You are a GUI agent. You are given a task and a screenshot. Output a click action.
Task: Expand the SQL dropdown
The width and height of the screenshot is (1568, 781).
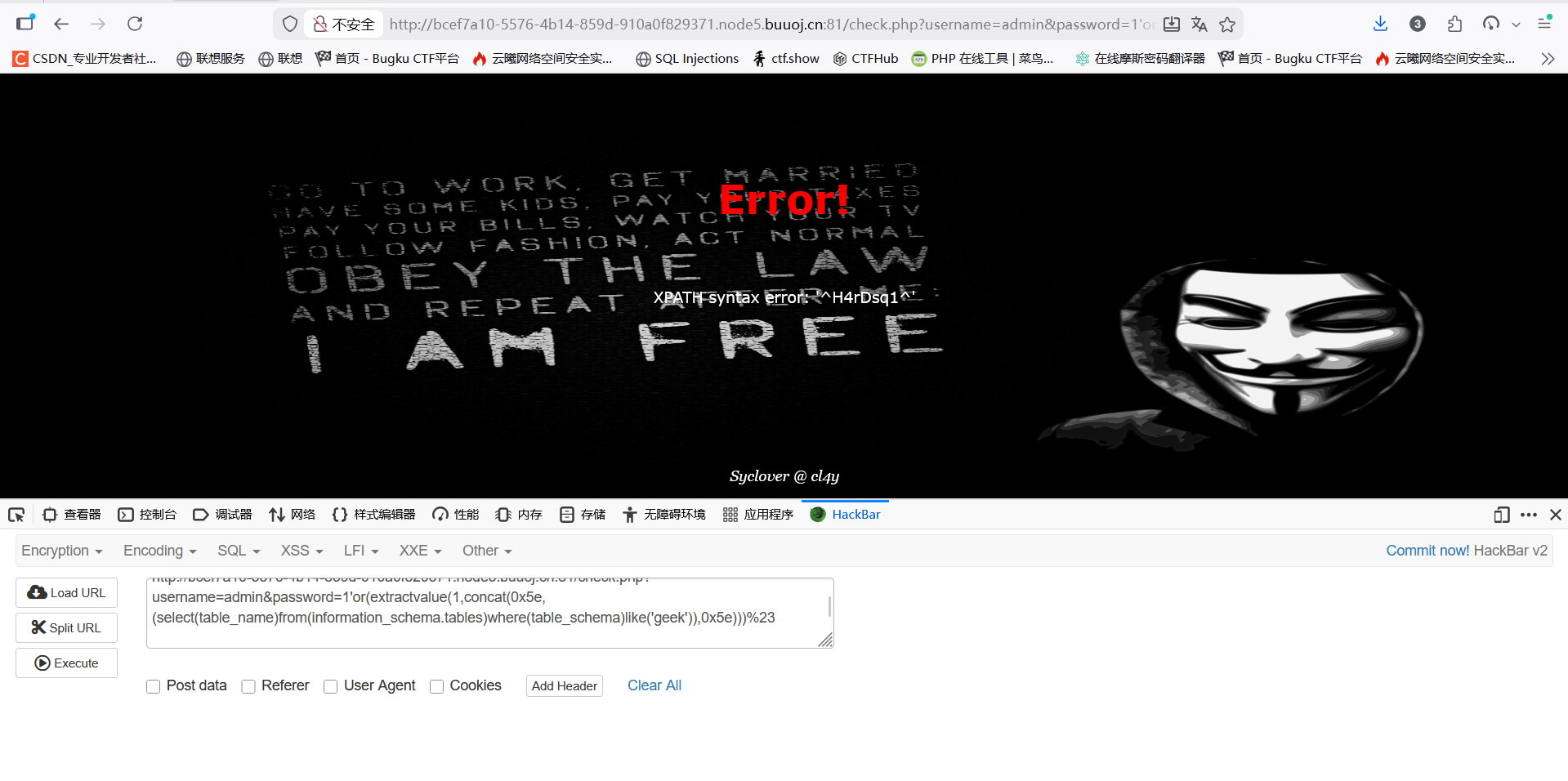coord(239,551)
